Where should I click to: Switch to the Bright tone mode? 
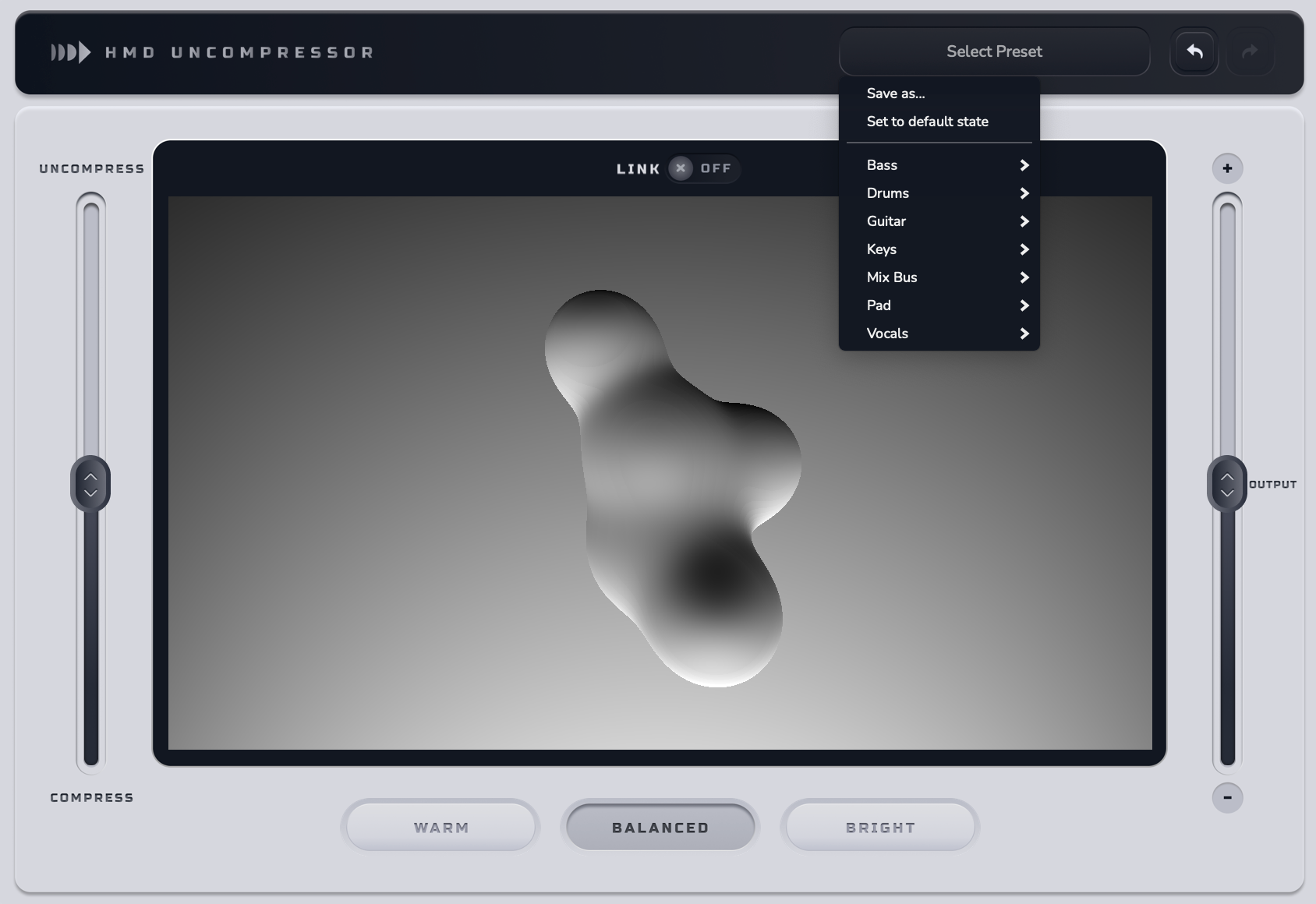(879, 827)
